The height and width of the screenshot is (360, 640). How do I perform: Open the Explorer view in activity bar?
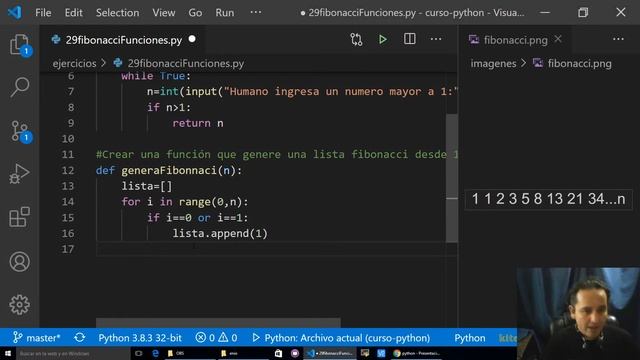(19, 44)
